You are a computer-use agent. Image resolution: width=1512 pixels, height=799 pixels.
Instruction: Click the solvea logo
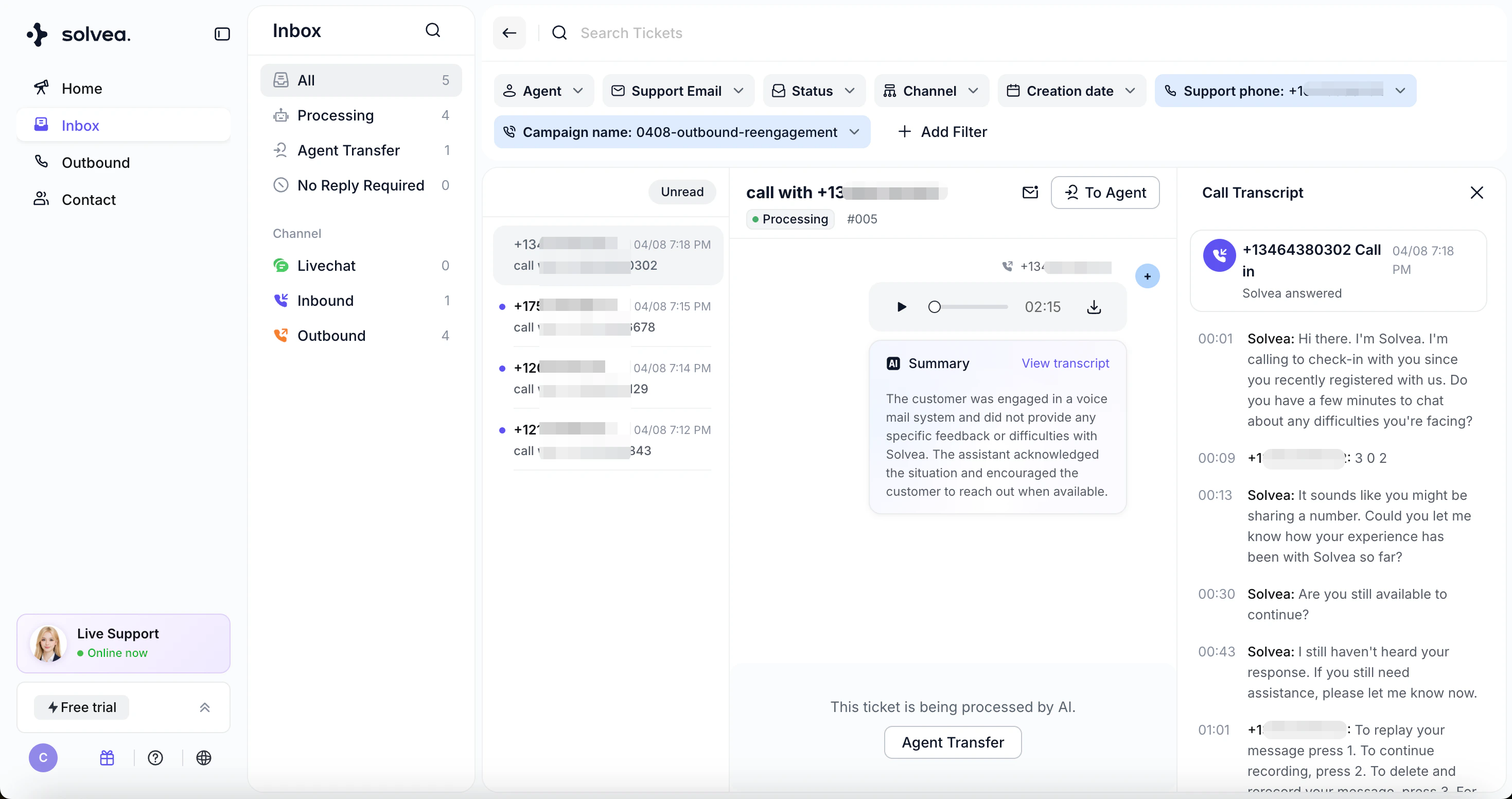[x=79, y=34]
